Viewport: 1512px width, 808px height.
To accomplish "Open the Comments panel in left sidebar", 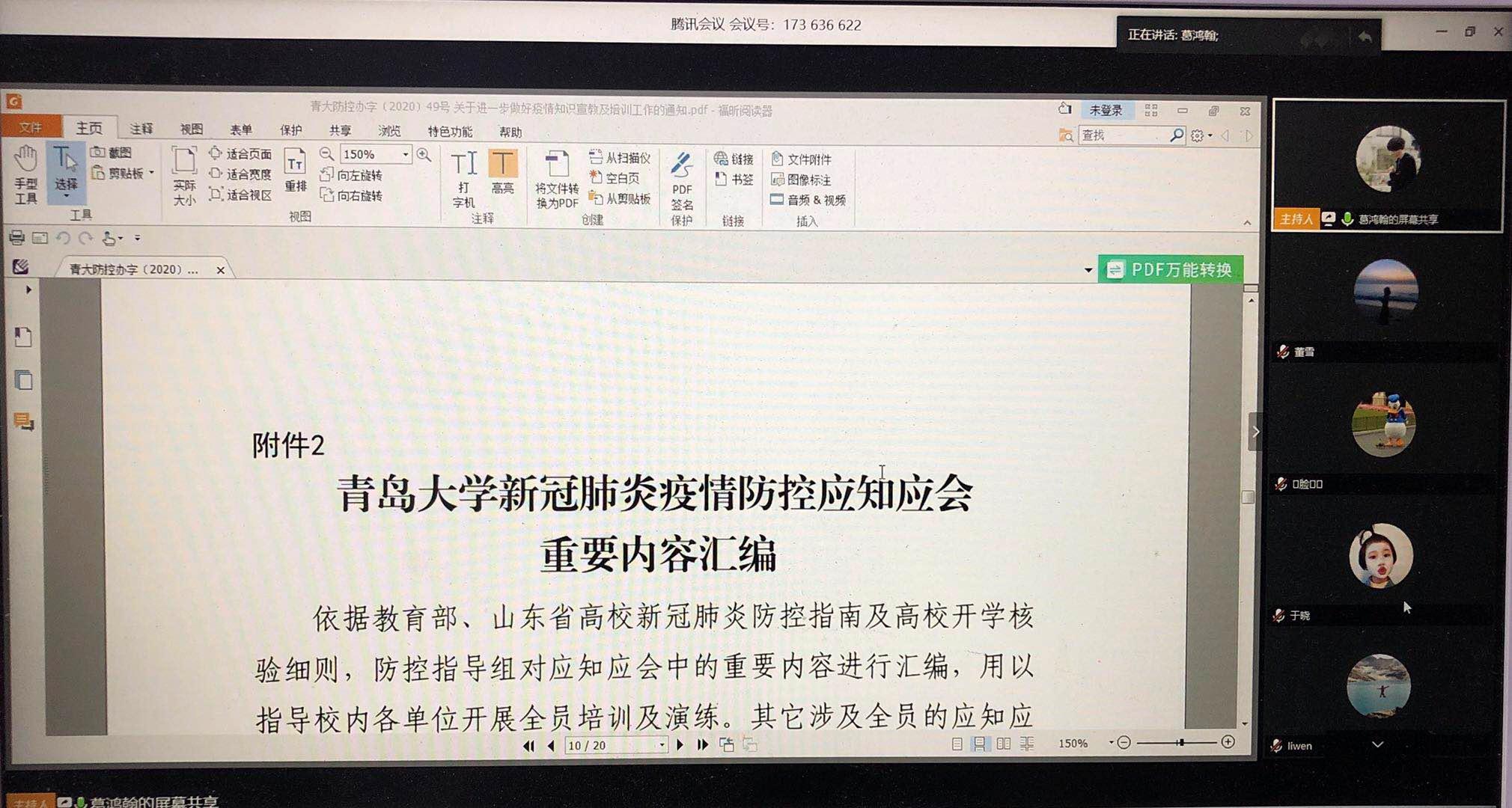I will [x=24, y=422].
